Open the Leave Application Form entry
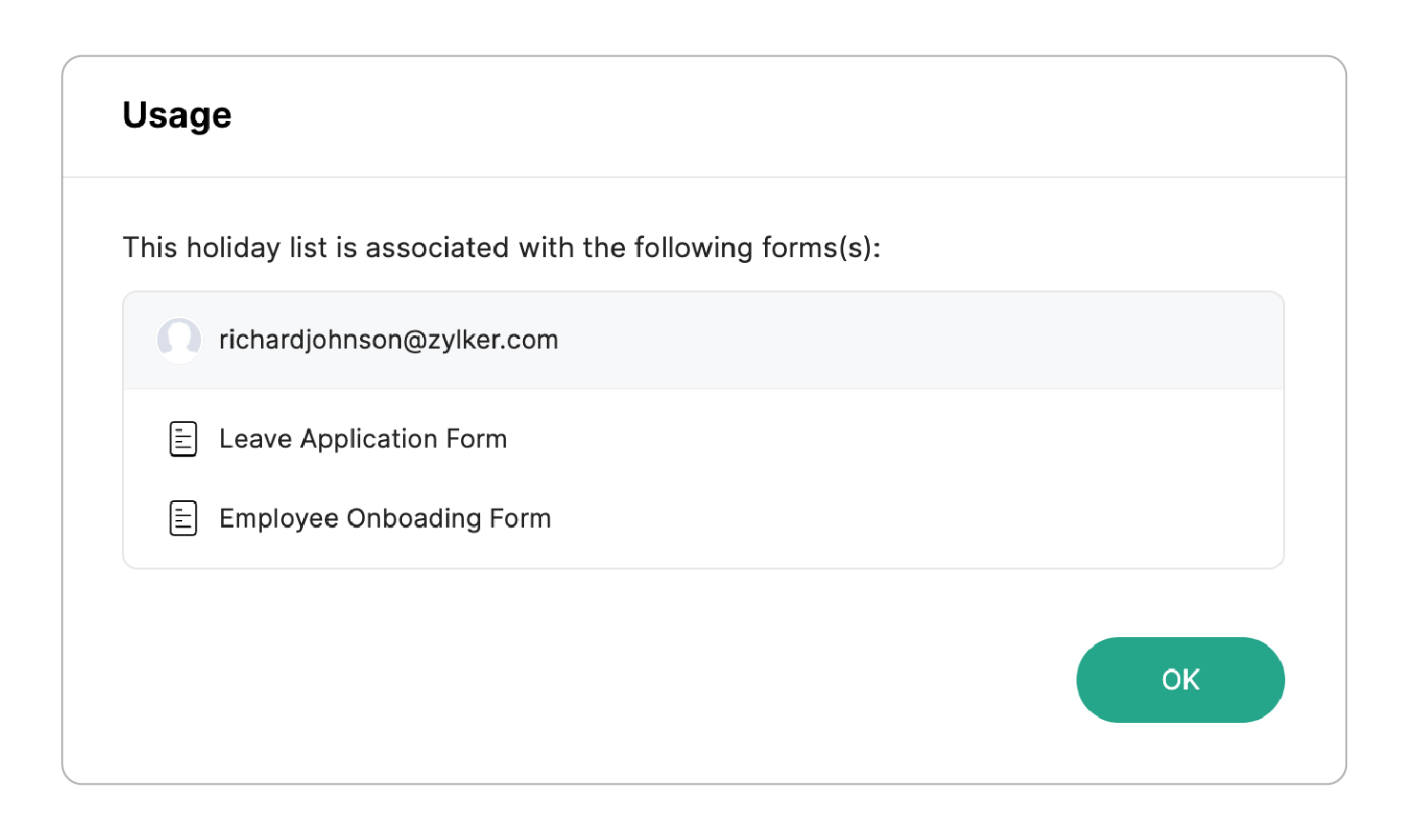The image size is (1409, 840). pyautogui.click(x=363, y=439)
